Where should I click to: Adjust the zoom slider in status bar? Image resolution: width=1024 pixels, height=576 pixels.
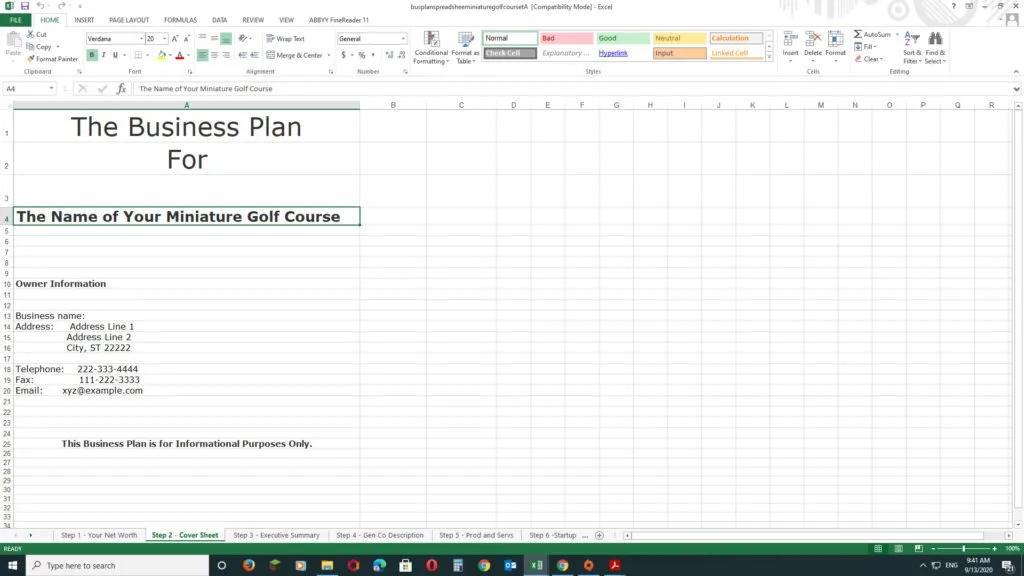pyautogui.click(x=963, y=549)
